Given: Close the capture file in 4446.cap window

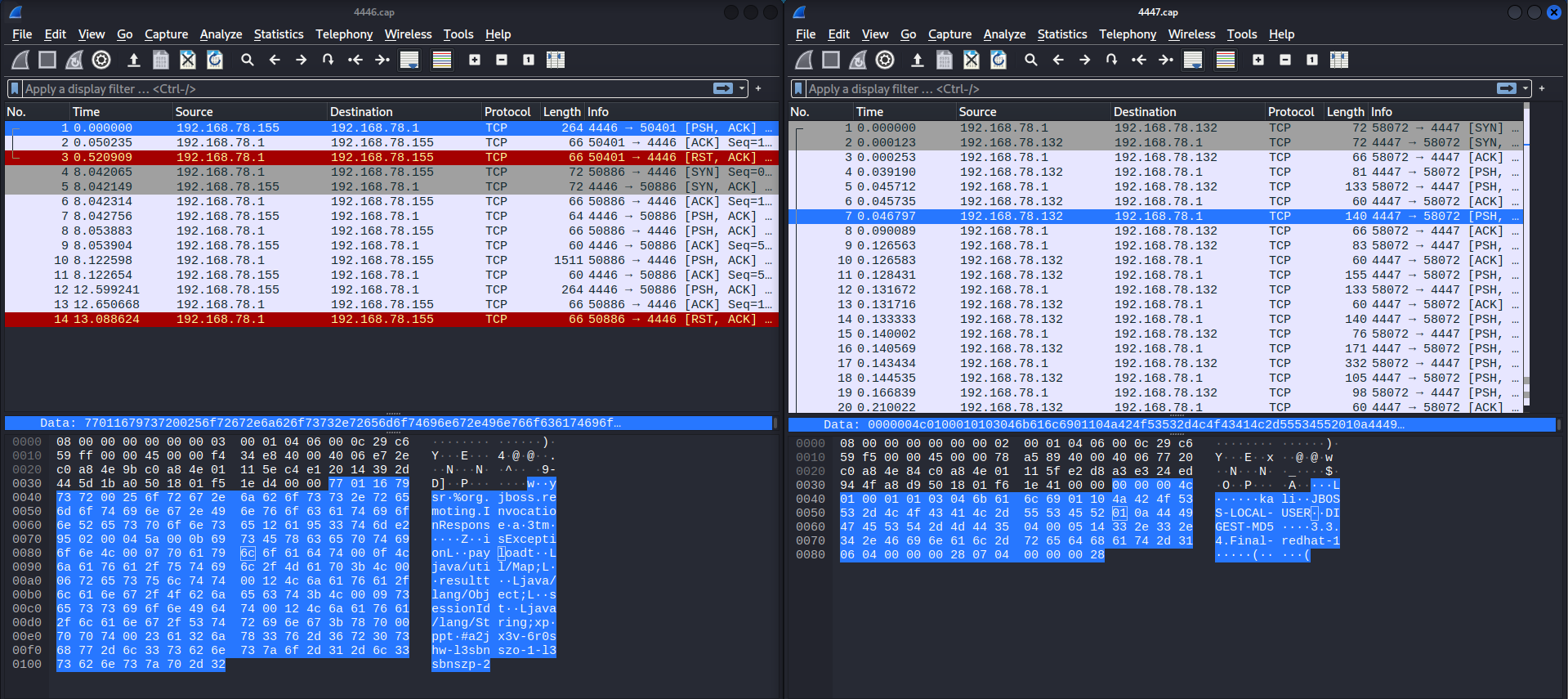Looking at the screenshot, I should (188, 60).
